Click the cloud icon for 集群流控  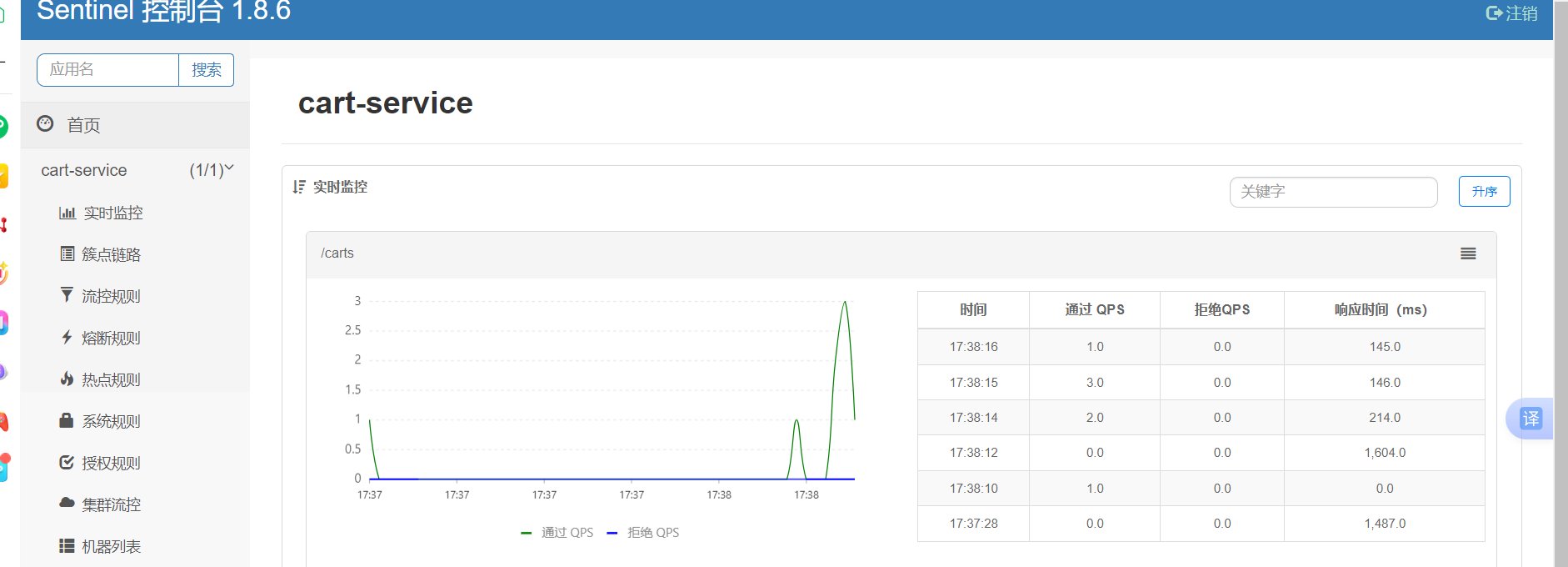click(x=67, y=503)
